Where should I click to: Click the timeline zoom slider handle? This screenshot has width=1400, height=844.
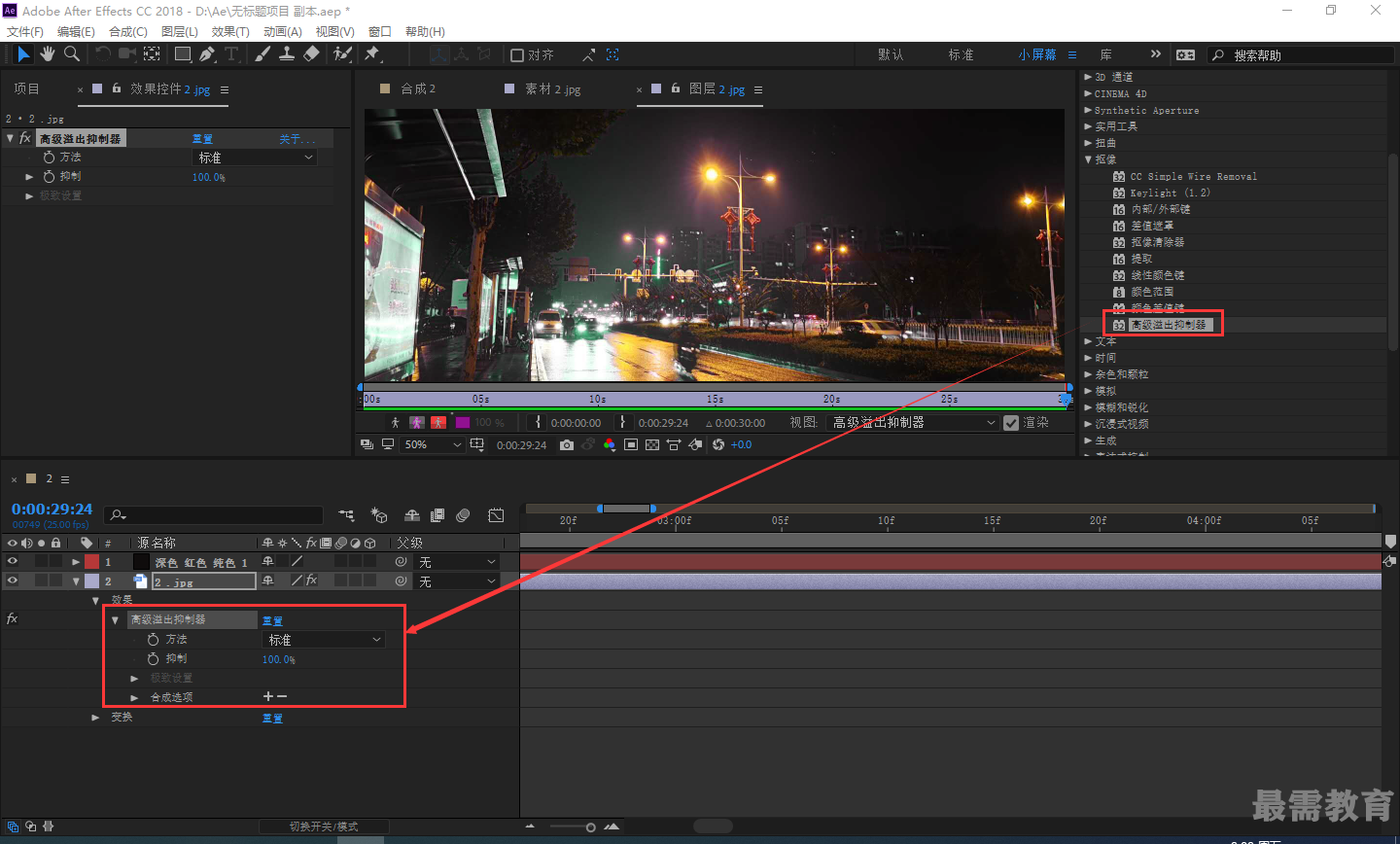[x=590, y=827]
